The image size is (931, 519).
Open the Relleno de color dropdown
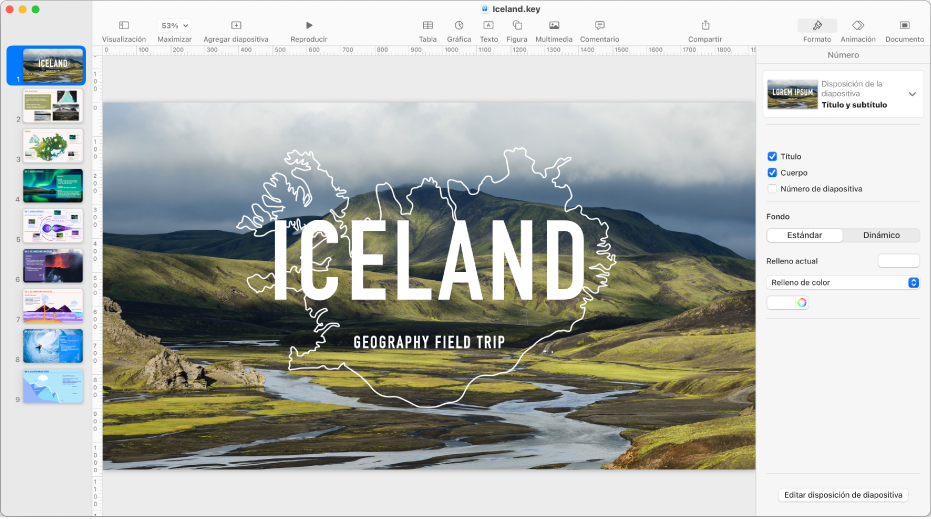[x=843, y=283]
